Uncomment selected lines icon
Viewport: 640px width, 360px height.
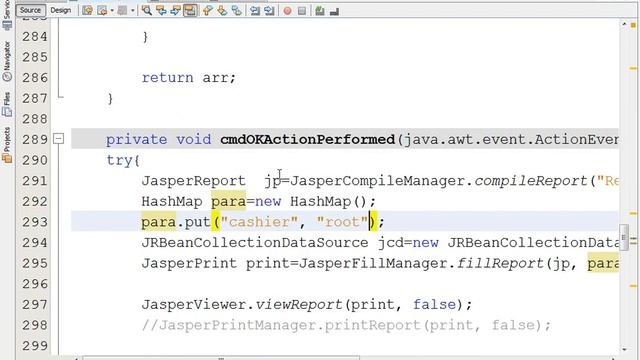click(x=334, y=11)
